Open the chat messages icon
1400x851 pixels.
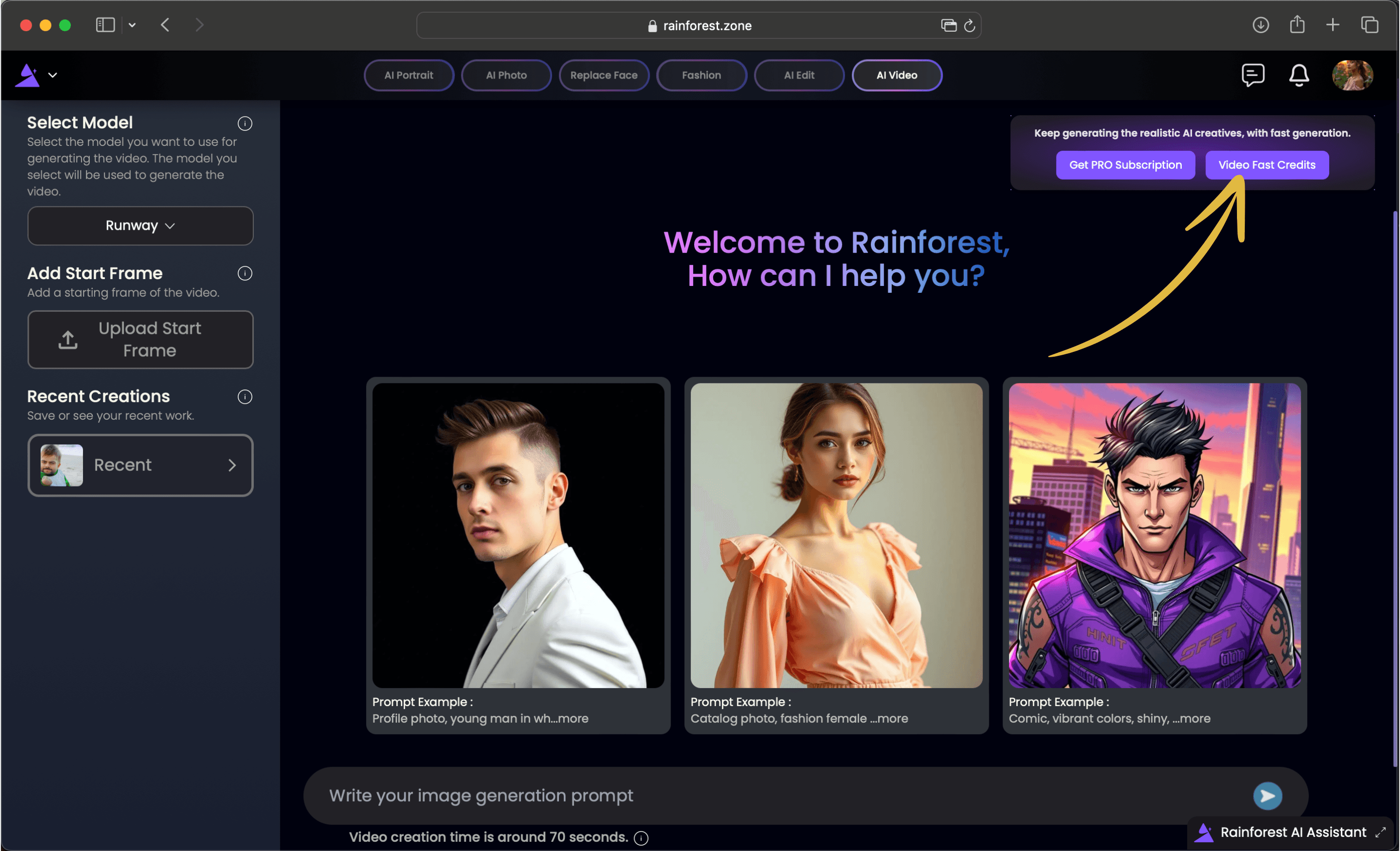click(1252, 75)
